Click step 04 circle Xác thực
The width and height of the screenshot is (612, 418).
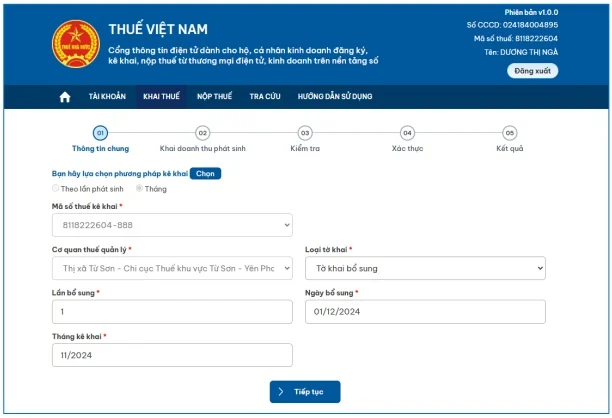coord(407,132)
